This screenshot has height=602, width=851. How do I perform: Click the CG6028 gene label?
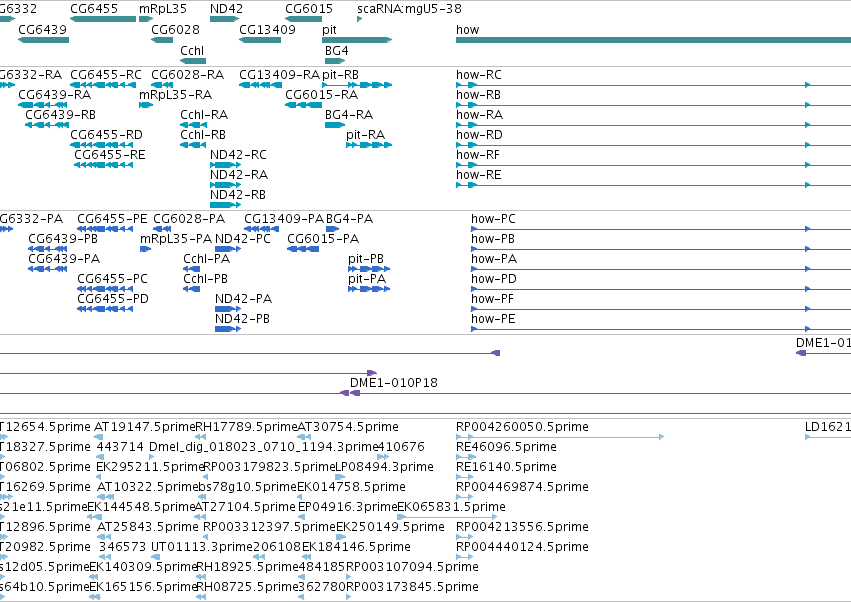click(x=175, y=30)
